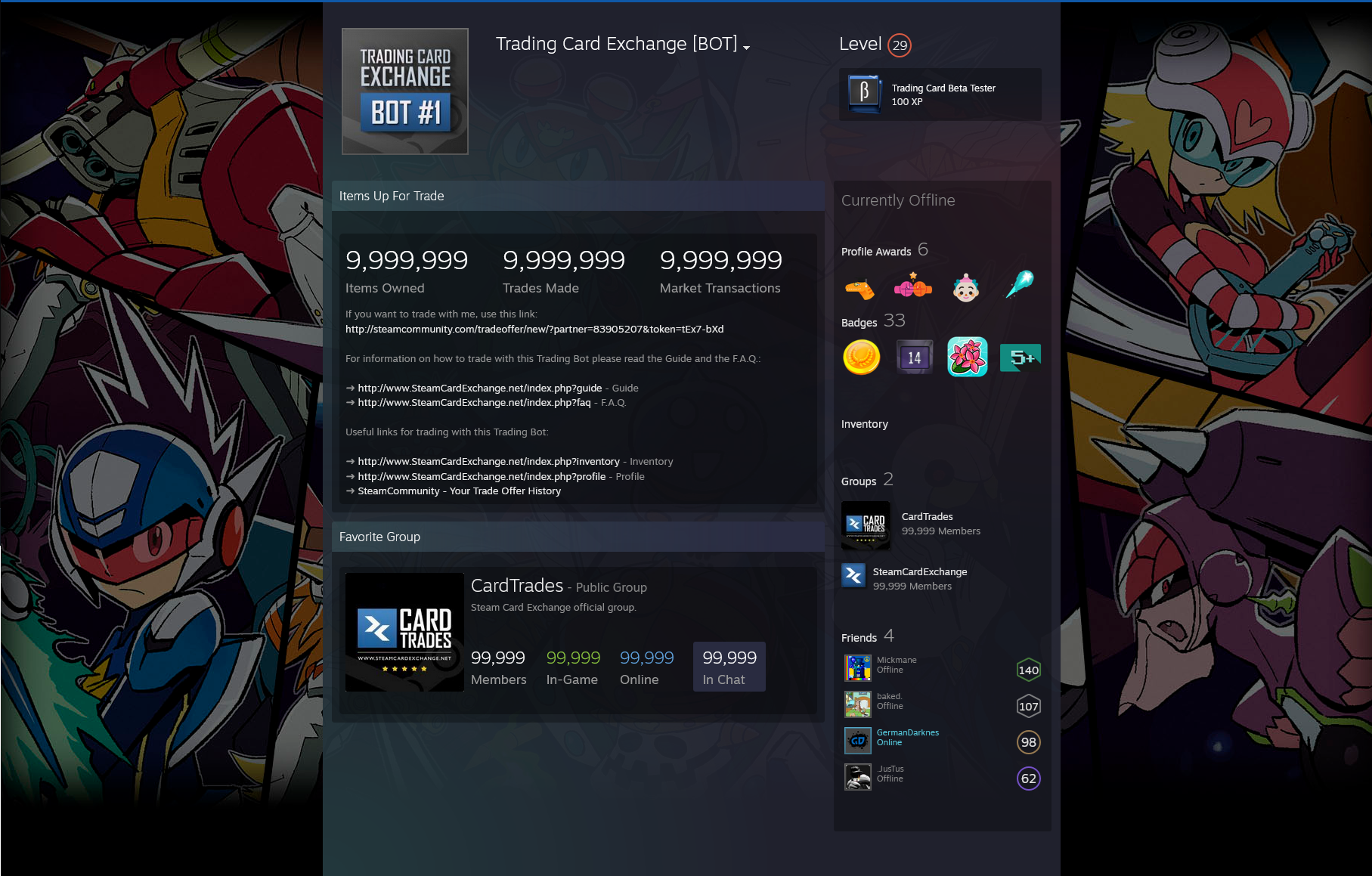Click the Trading Card Beta Tester title

943,88
